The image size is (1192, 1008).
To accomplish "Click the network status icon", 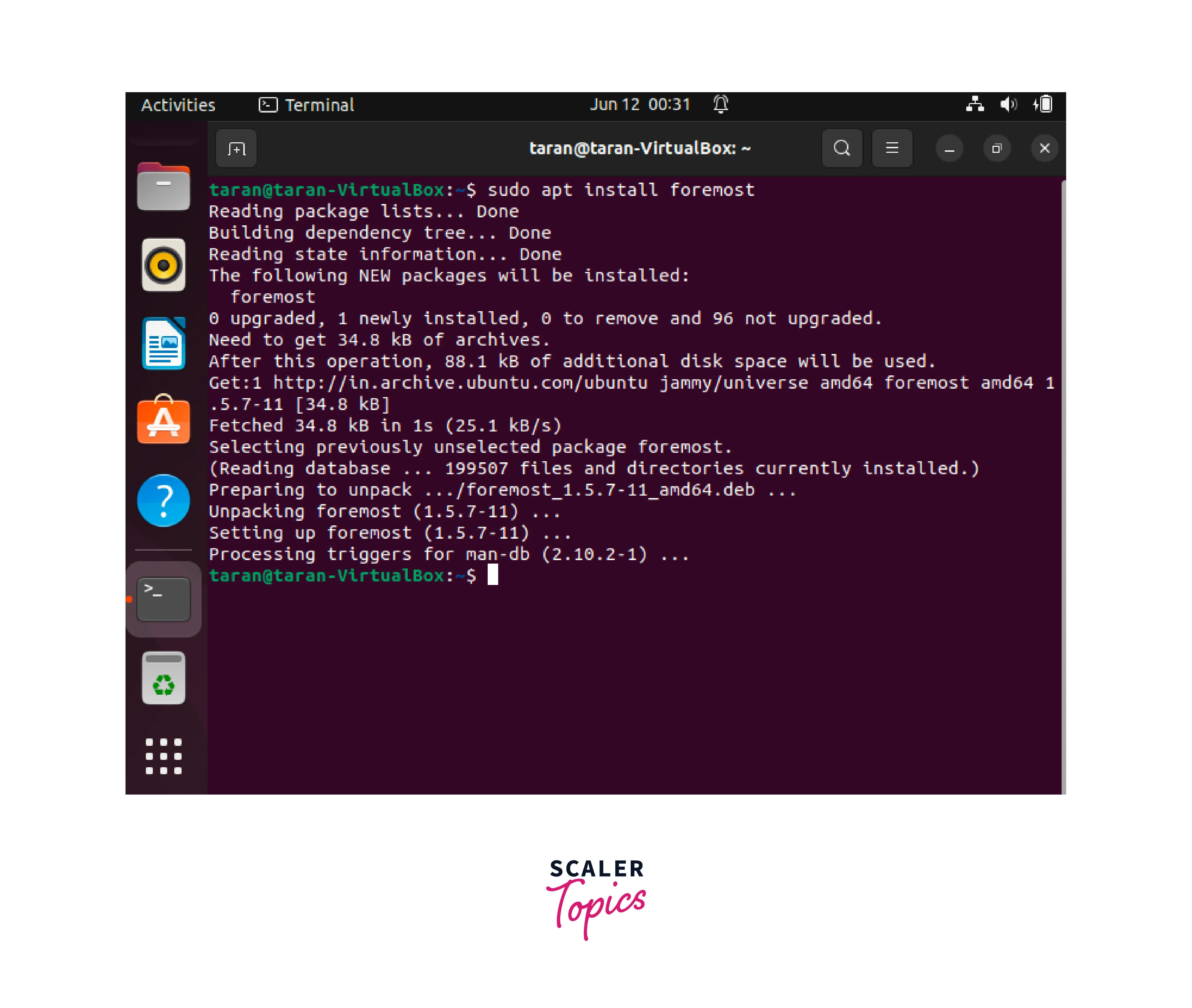I will (x=975, y=104).
